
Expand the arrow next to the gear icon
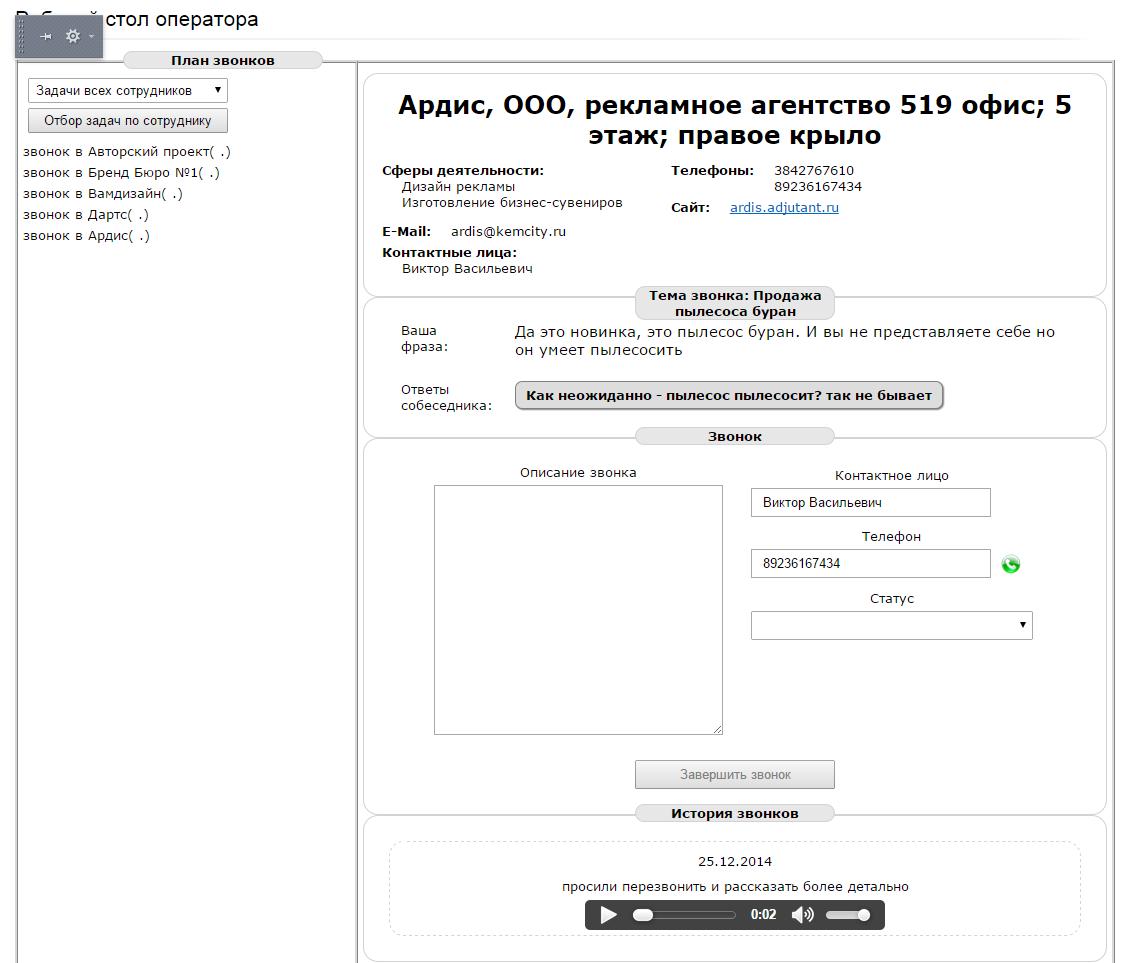tap(91, 37)
